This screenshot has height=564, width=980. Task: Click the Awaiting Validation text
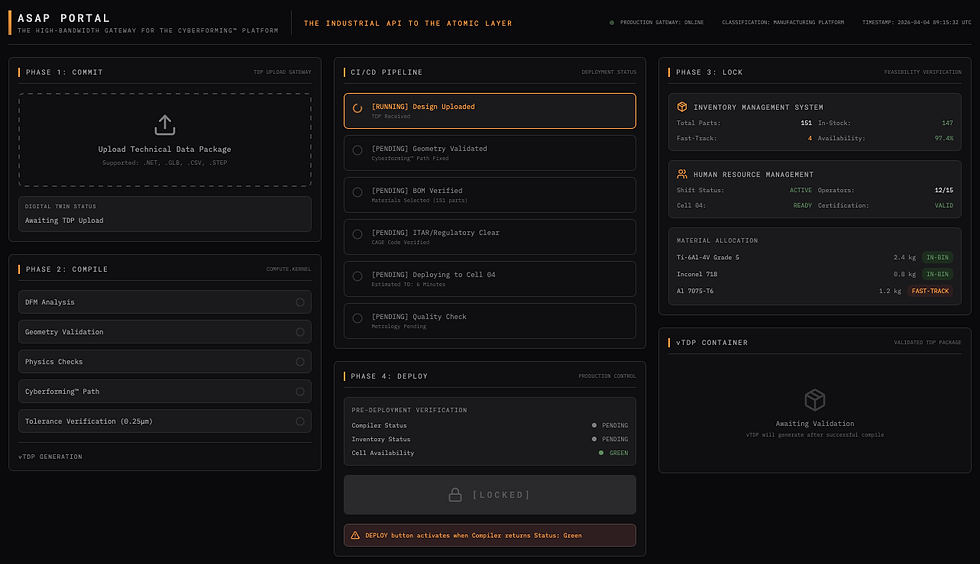click(x=814, y=423)
